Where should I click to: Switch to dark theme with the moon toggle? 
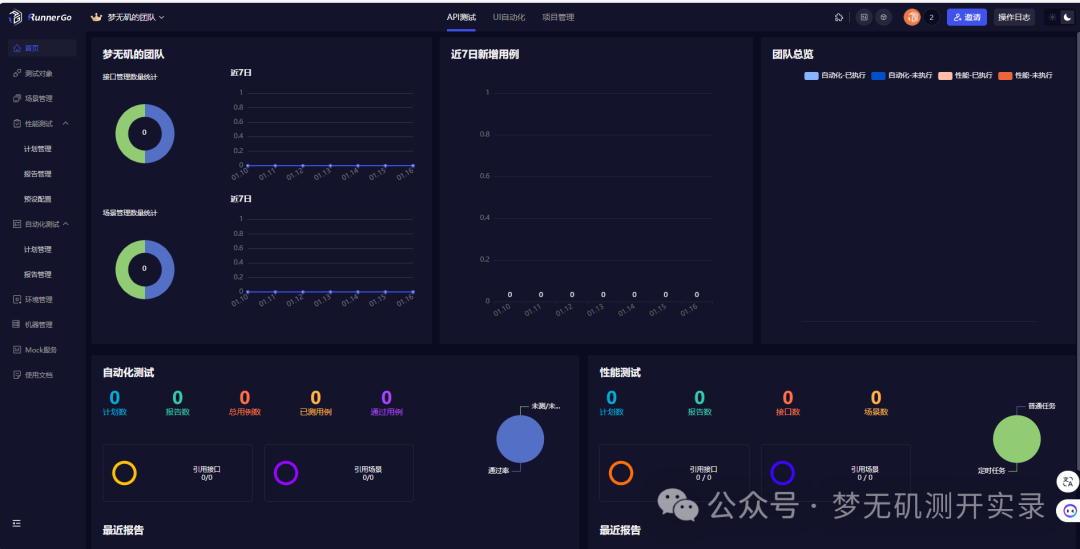click(1068, 17)
